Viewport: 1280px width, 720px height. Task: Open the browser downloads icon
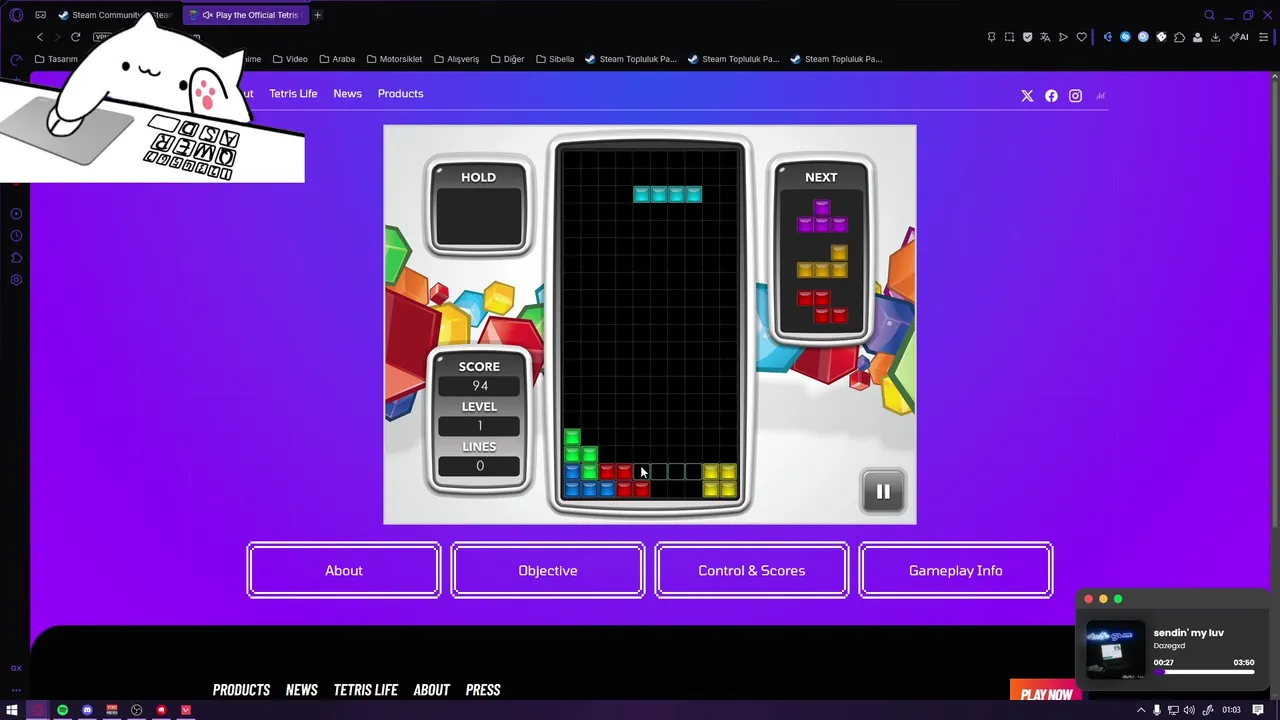coord(1215,37)
